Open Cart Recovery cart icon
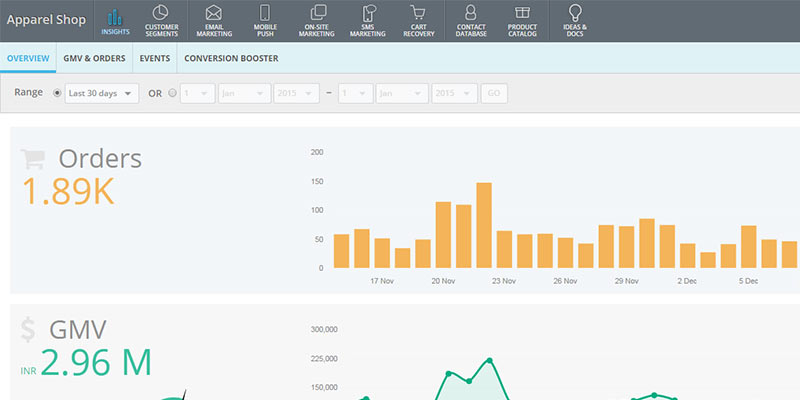The width and height of the screenshot is (800, 400). (418, 14)
